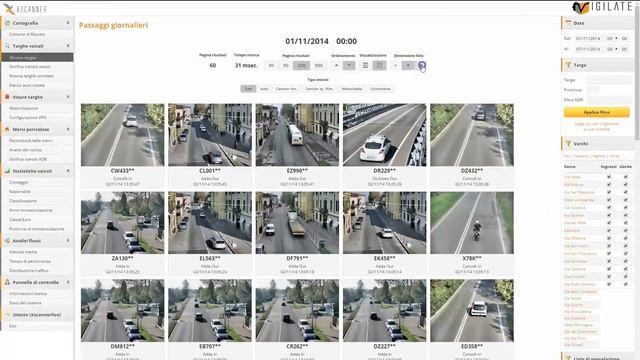Collapse the Pannello di controllo section arrow

pyautogui.click(x=68, y=282)
